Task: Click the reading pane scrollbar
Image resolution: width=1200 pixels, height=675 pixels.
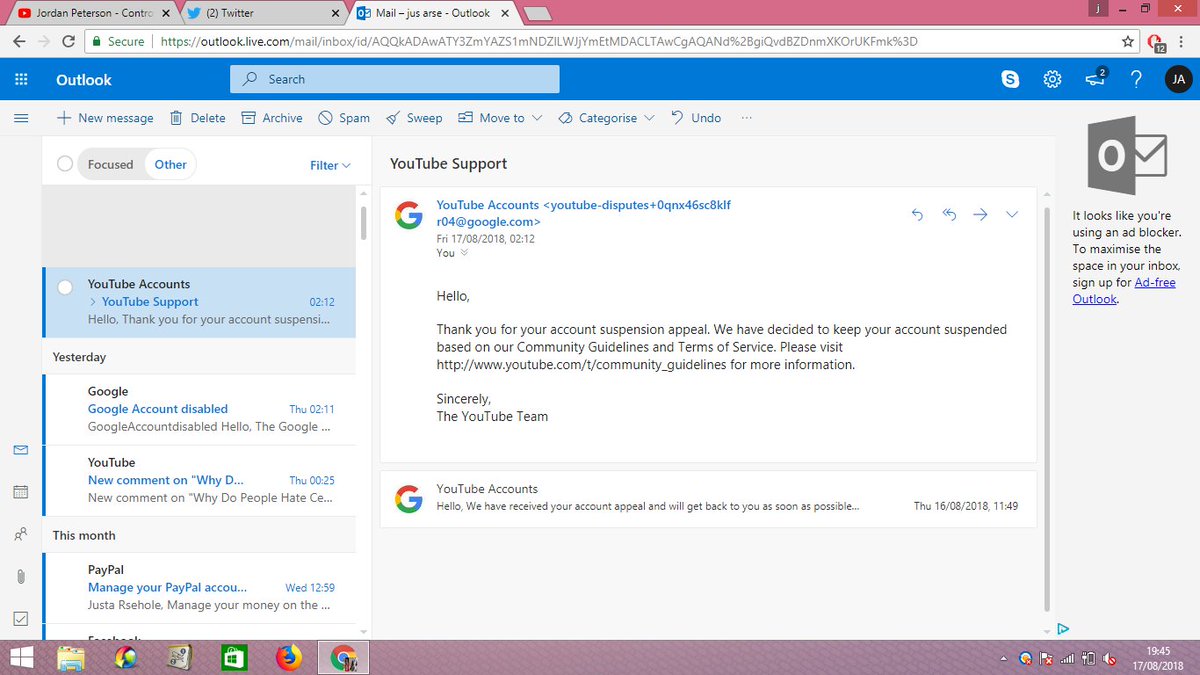Action: point(1046,410)
